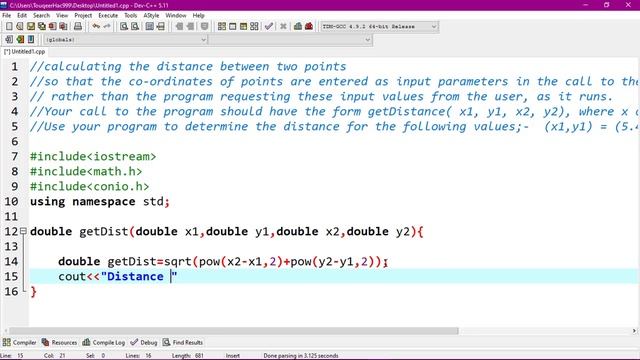
Task: Click the closing brace on line 16
Action: tap(33, 292)
